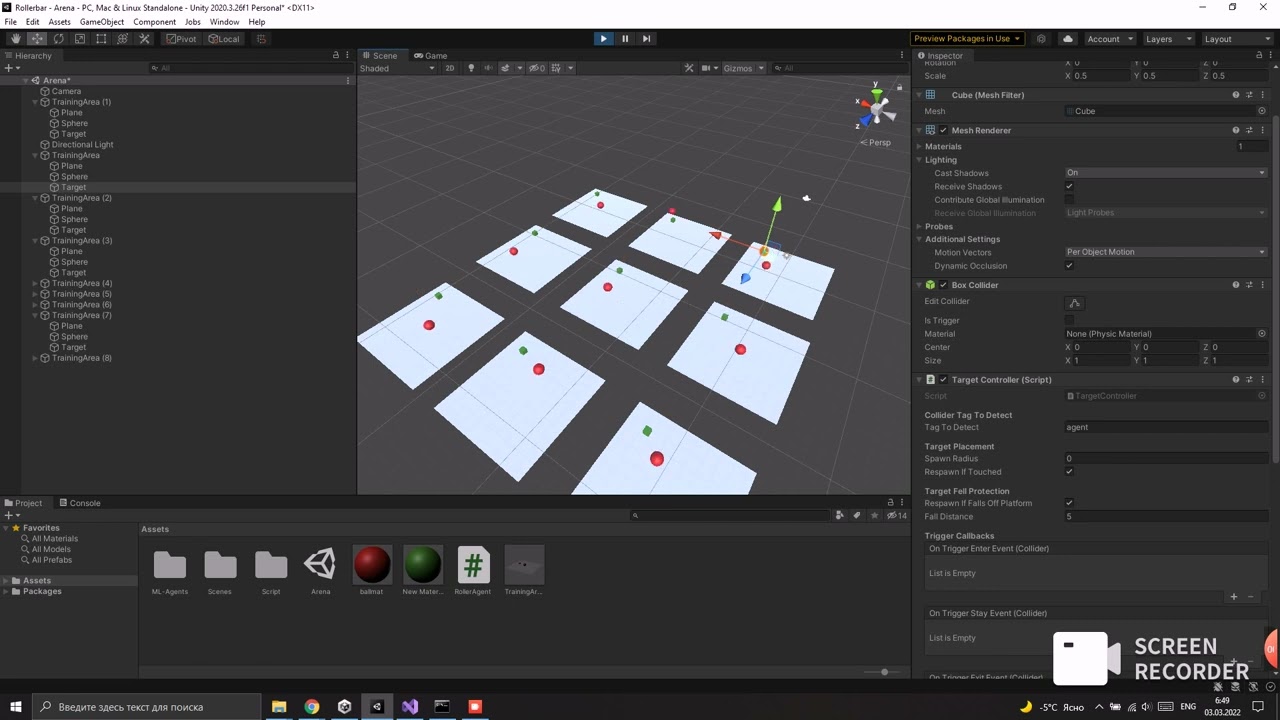Disable the Target Controller script checkbox
Viewport: 1280px width, 720px height.
click(943, 380)
